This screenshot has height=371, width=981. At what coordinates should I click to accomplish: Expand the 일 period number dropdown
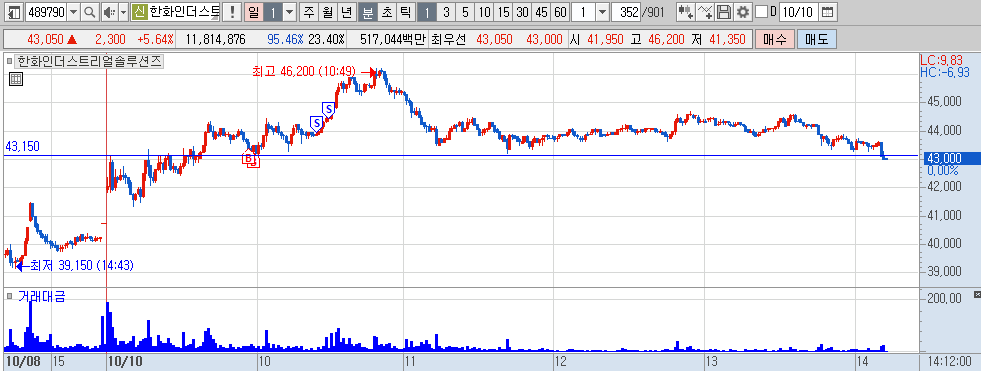pyautogui.click(x=290, y=11)
